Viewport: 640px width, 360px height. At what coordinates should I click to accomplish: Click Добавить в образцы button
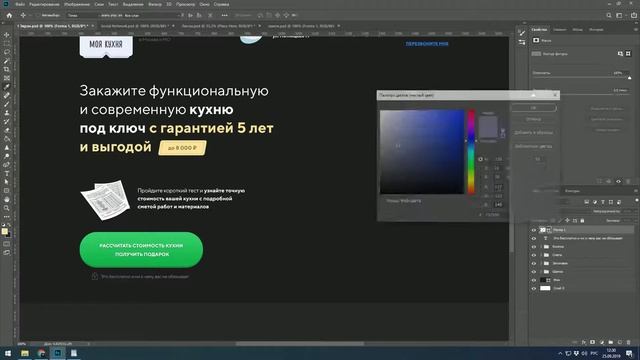tap(533, 133)
